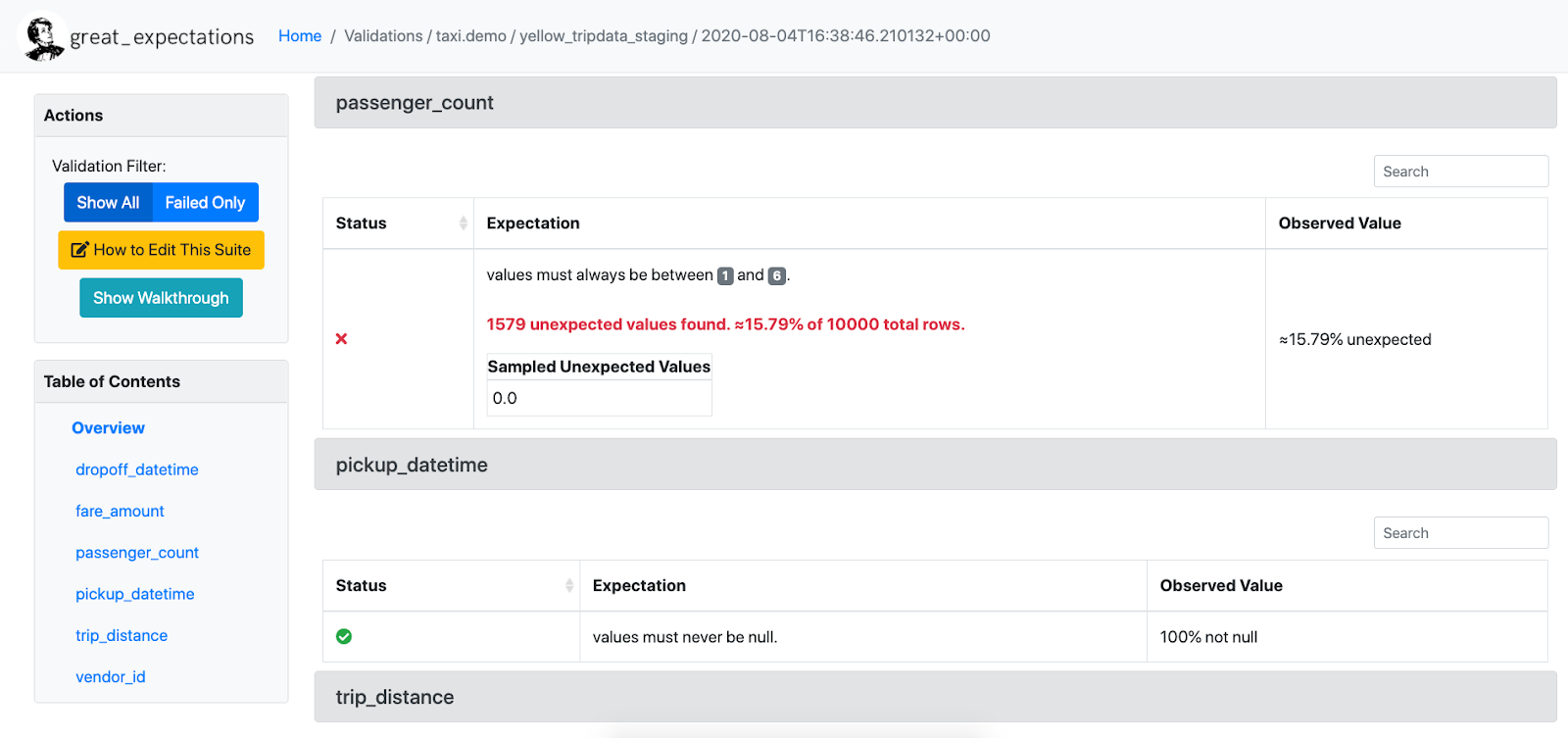1568x738 pixels.
Task: Go to Home breadcrumb link
Action: pos(299,36)
